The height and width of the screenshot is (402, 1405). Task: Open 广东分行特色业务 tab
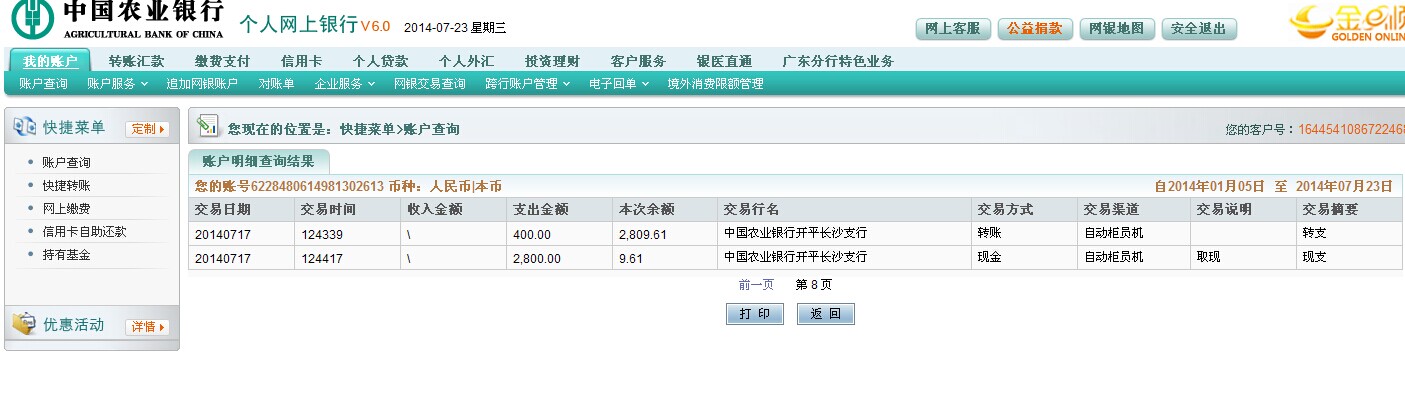(838, 61)
